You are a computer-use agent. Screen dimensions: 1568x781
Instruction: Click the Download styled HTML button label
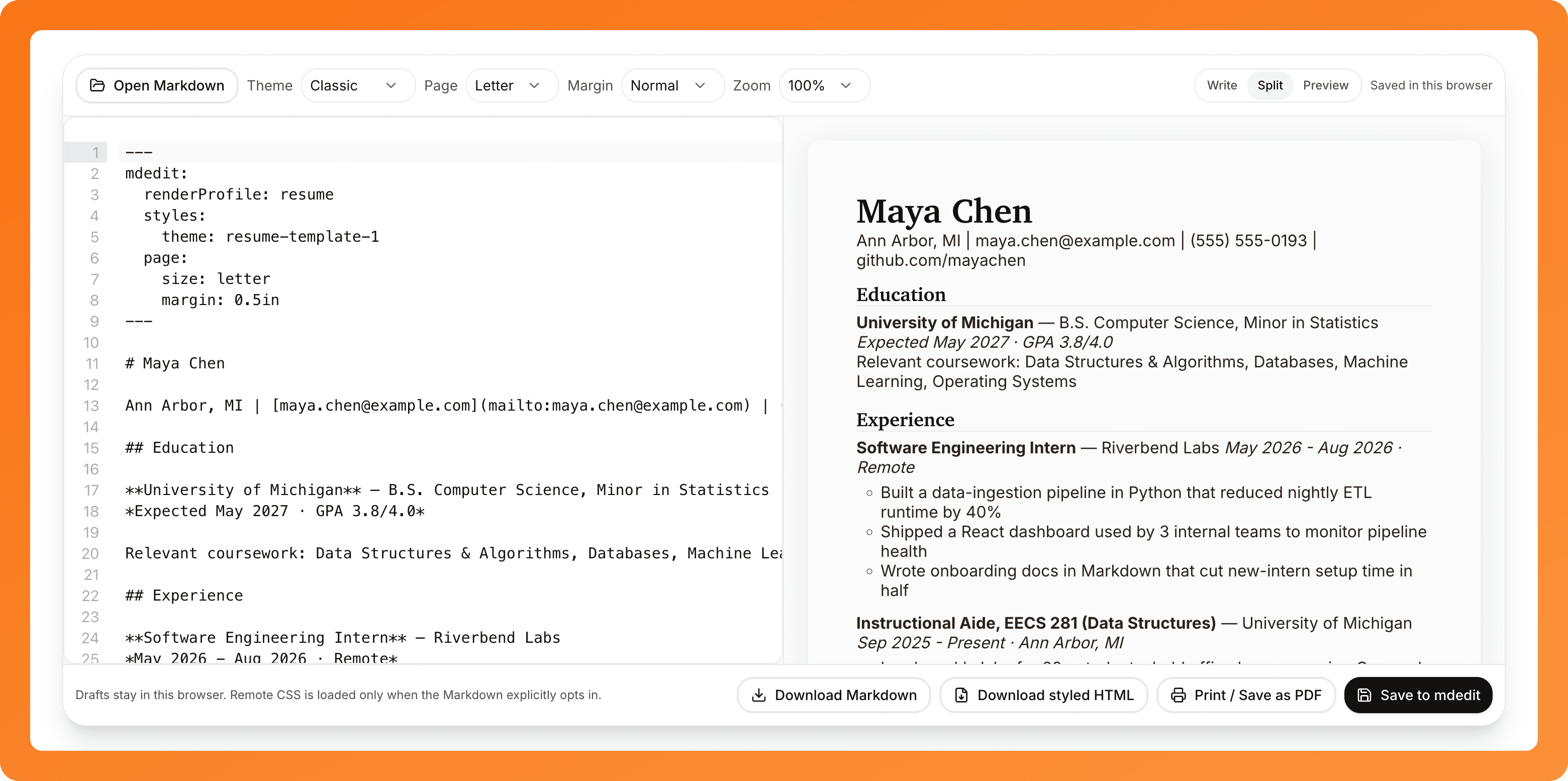tap(1055, 695)
